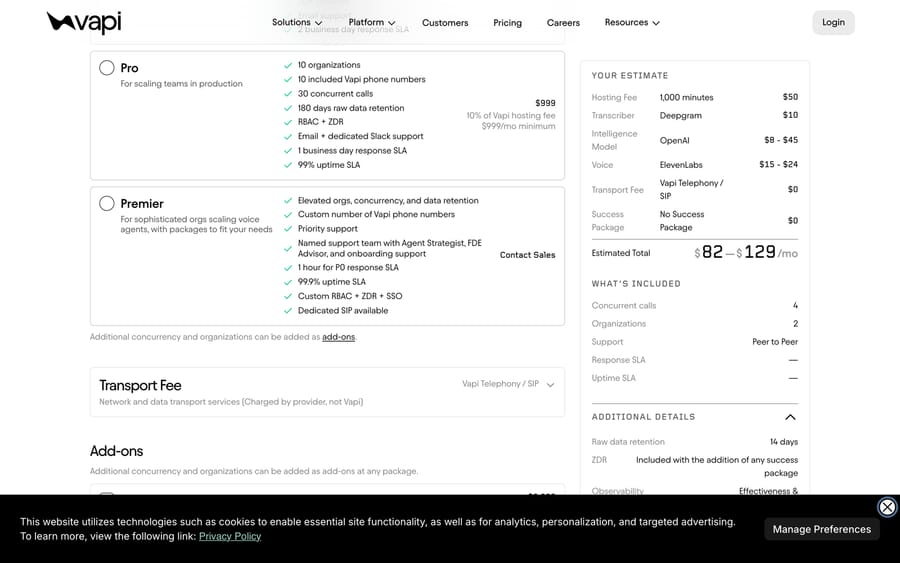Follow the add-ons link
The width and height of the screenshot is (900, 563).
(339, 337)
